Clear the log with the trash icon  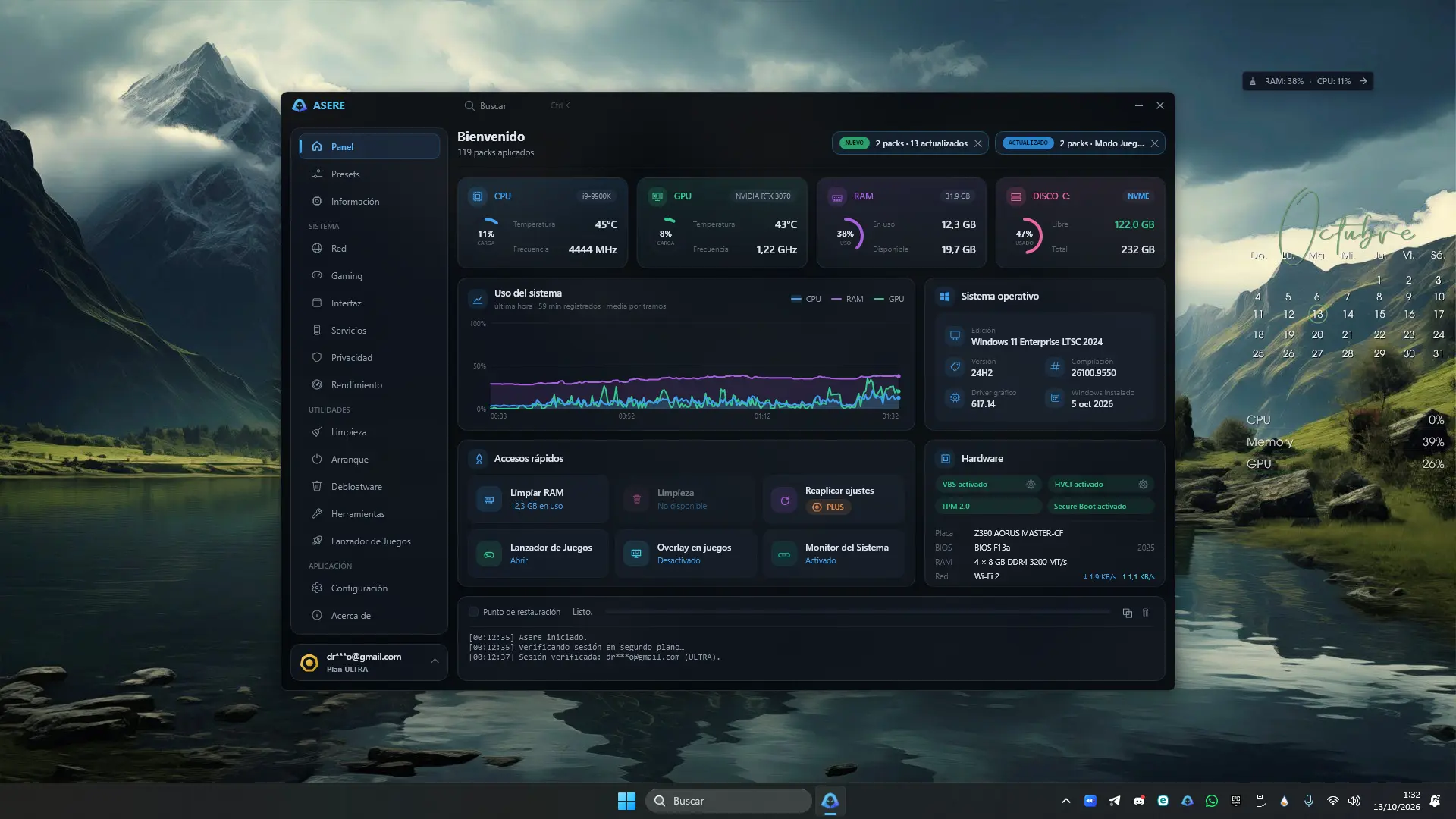1146,613
